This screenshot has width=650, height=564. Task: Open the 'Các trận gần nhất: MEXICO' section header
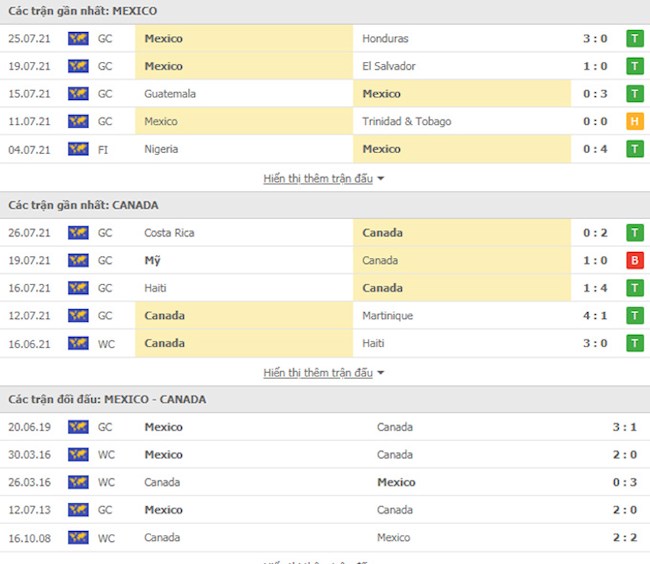coord(83,11)
